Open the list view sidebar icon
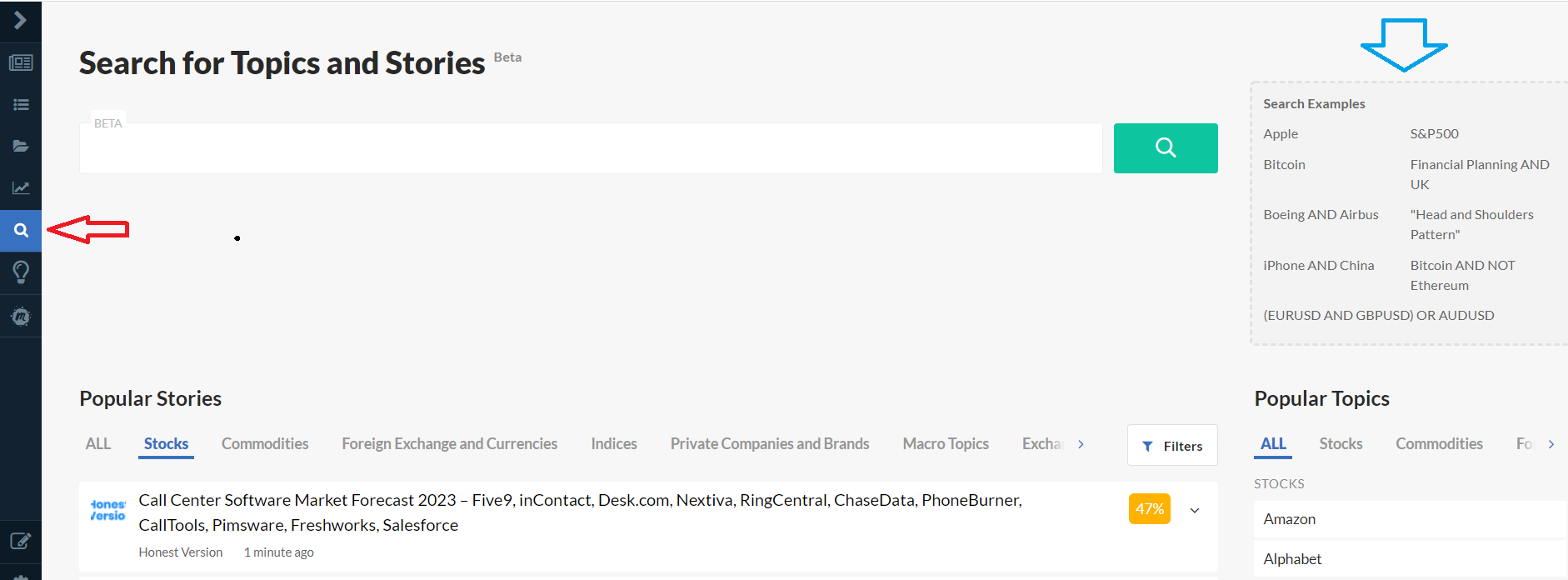Image resolution: width=1568 pixels, height=580 pixels. 20,104
